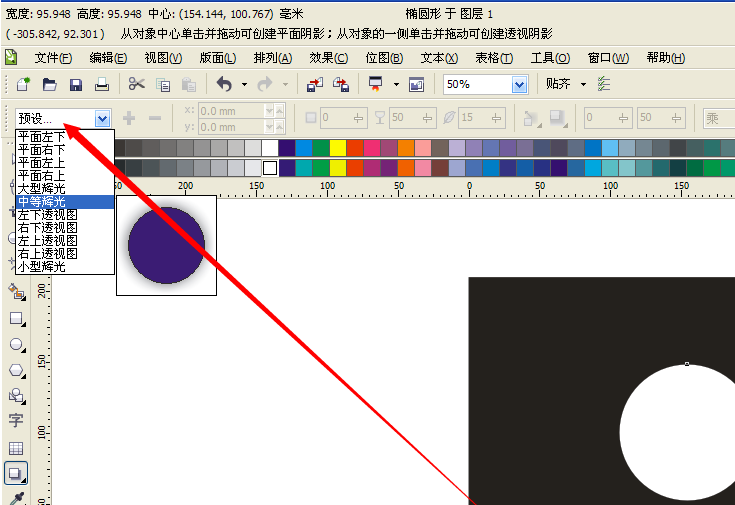This screenshot has height=505, width=735.
Task: Select the Text tool (字)
Action: coord(16,420)
